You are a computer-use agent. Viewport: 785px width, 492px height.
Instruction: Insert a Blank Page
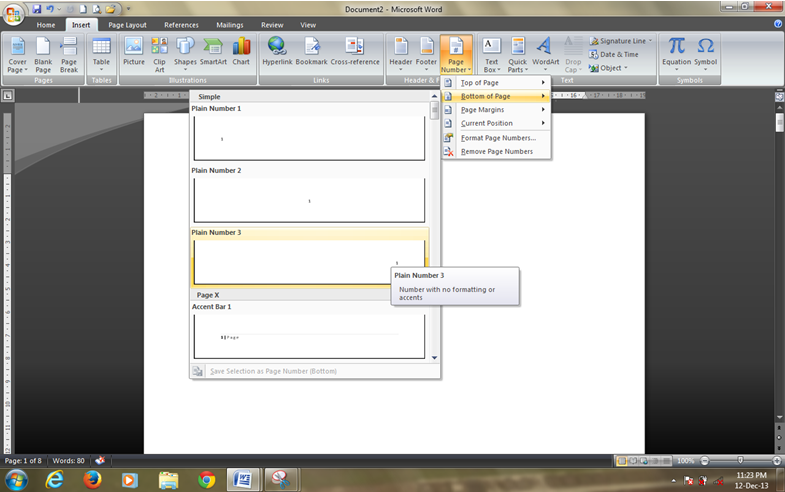(x=43, y=55)
